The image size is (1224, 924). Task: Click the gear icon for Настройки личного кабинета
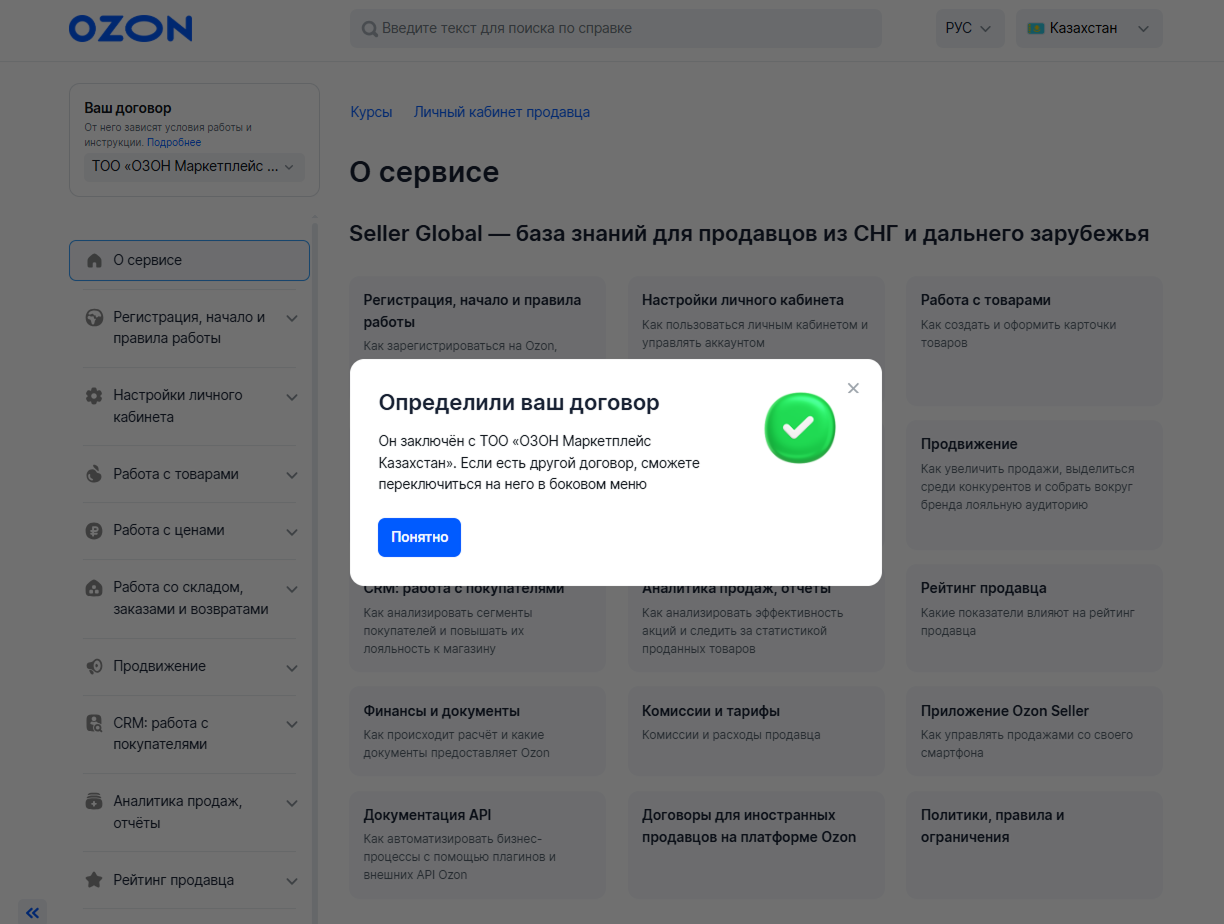click(x=94, y=396)
